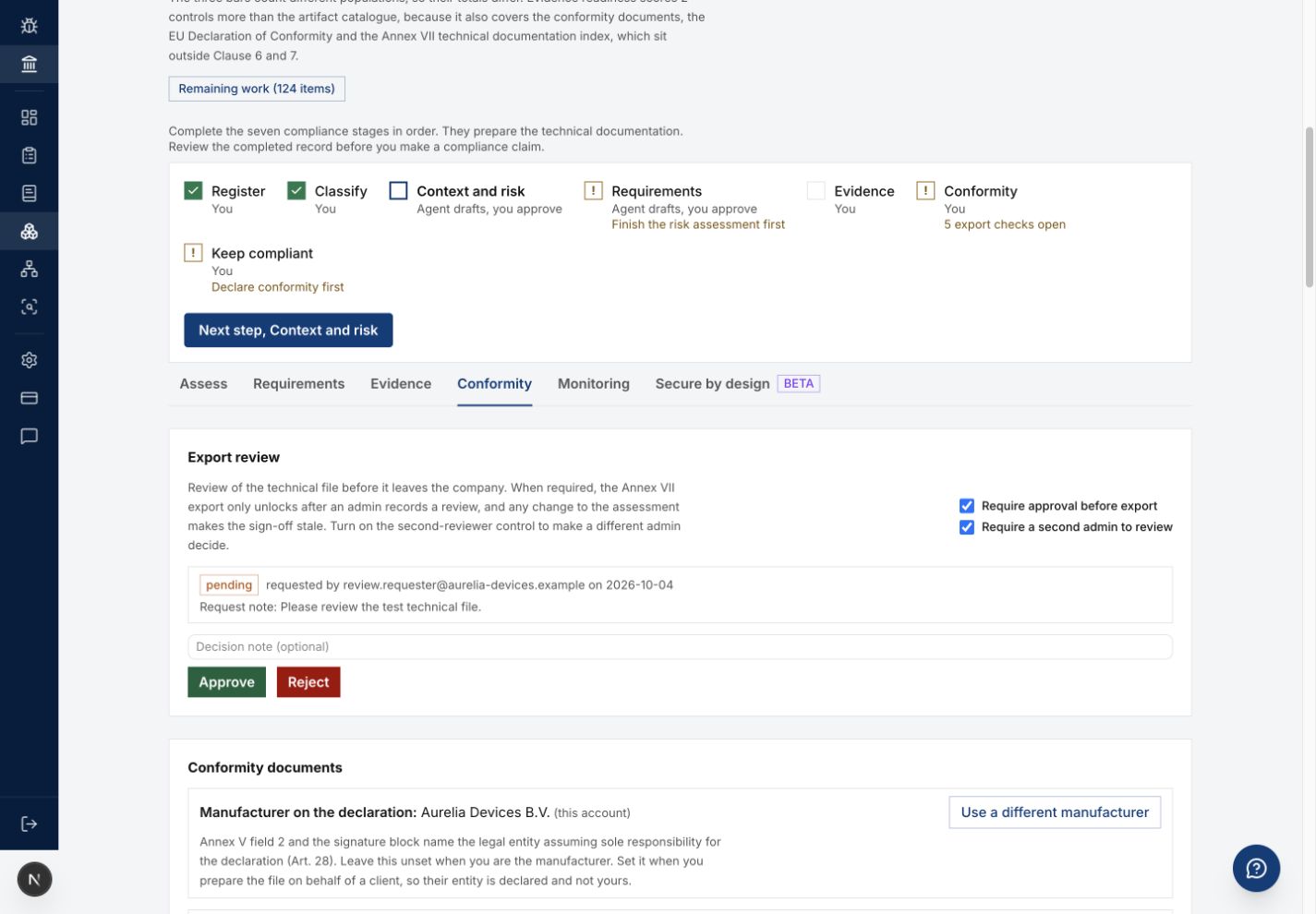This screenshot has width=1316, height=914.
Task: Click the Keep compliant stage warning icon
Action: (x=193, y=252)
